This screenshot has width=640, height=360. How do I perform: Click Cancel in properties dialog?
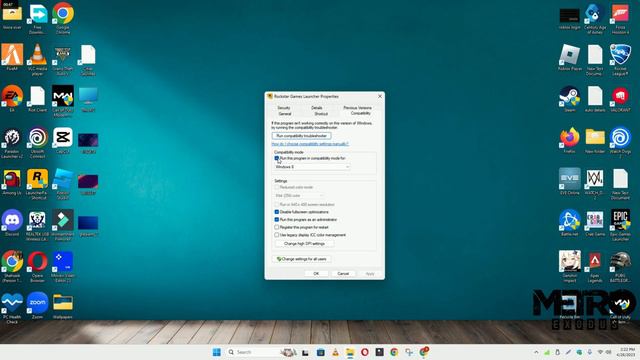click(343, 273)
